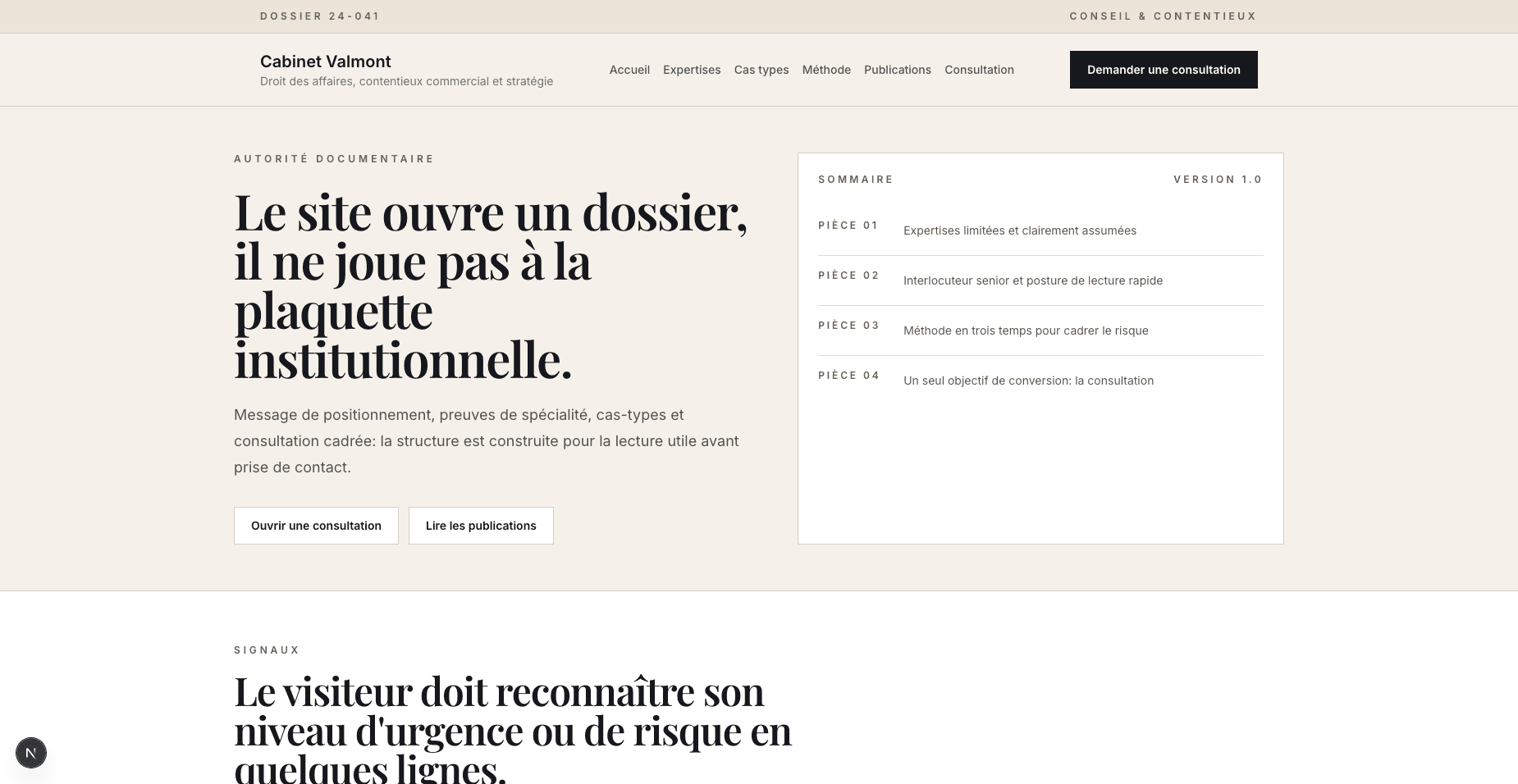1518x784 pixels.
Task: Click the DOSSIER 24-041 top bar text
Action: coord(319,16)
